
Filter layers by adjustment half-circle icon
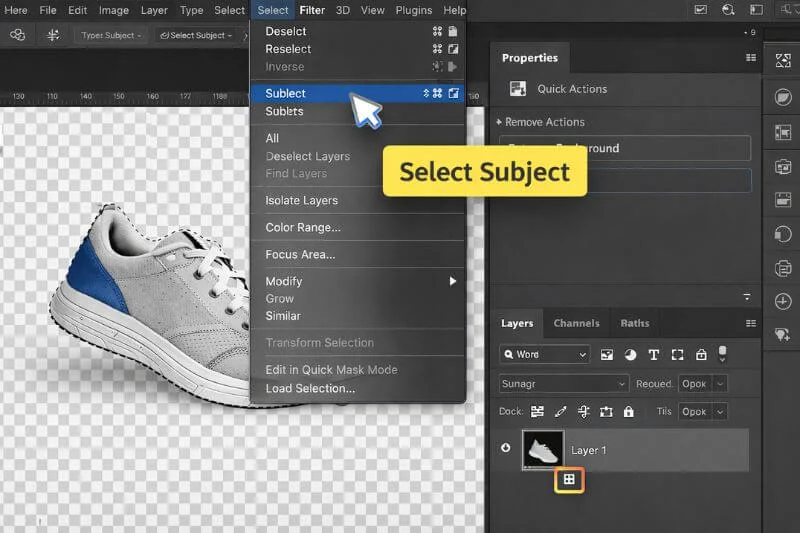630,355
